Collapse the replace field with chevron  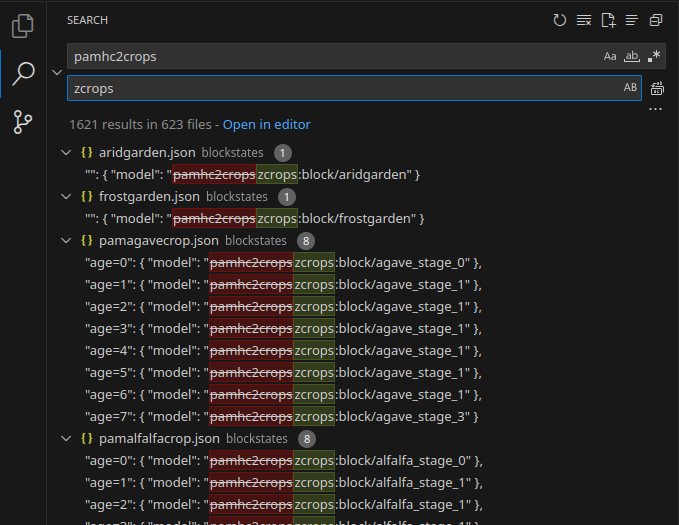point(56,72)
